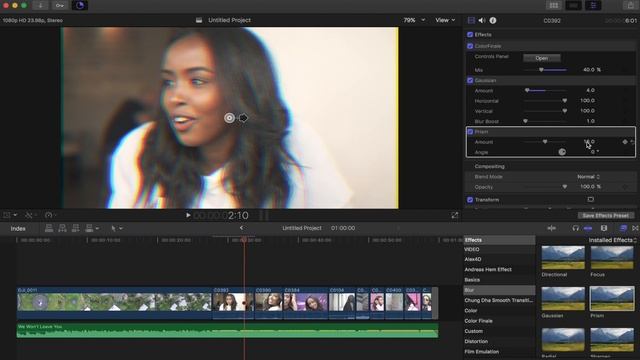Click the share export icon

(630, 5)
